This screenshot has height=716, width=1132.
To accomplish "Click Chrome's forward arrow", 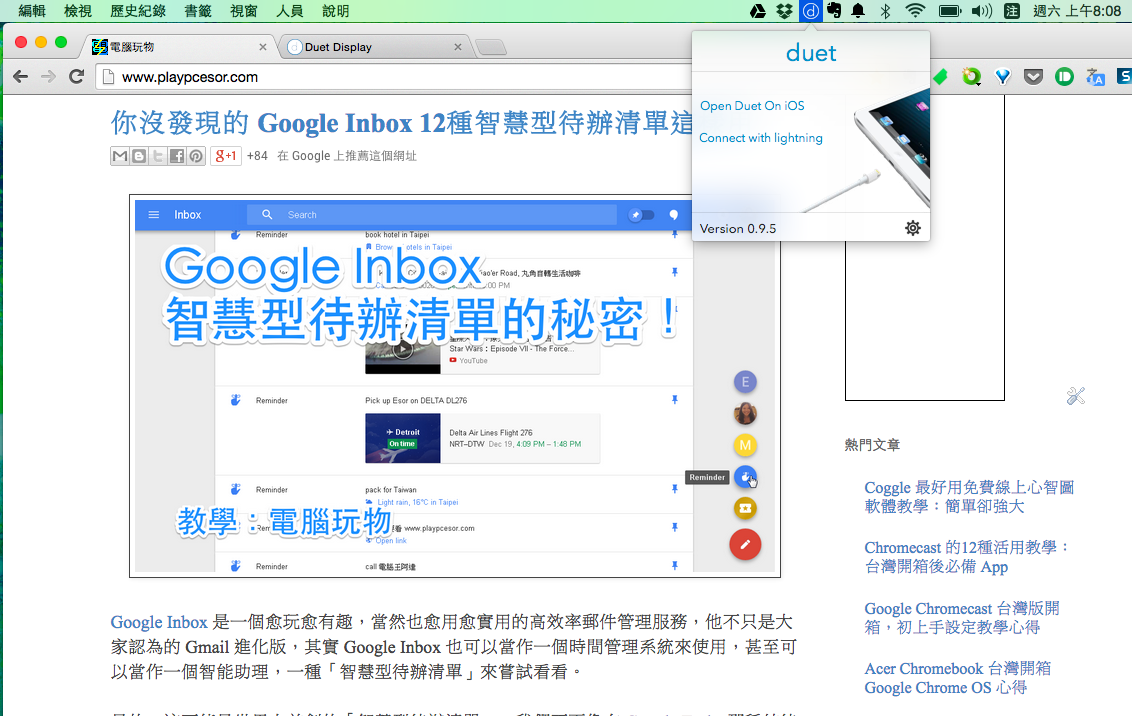I will click(48, 77).
